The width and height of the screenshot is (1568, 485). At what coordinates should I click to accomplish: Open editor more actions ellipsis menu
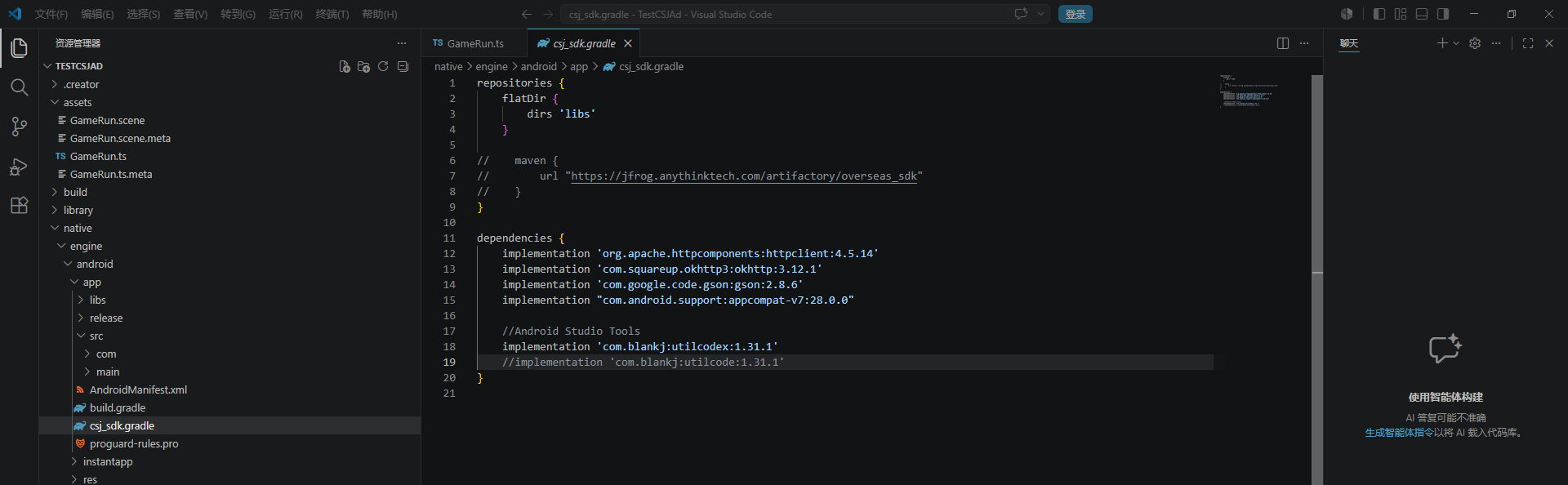[1304, 43]
